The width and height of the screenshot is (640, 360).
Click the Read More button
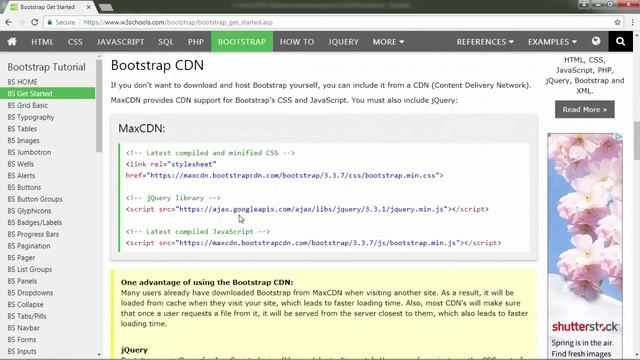click(x=584, y=109)
